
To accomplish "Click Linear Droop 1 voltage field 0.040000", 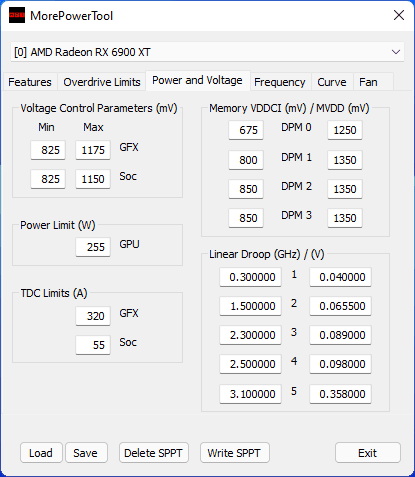I will point(340,277).
